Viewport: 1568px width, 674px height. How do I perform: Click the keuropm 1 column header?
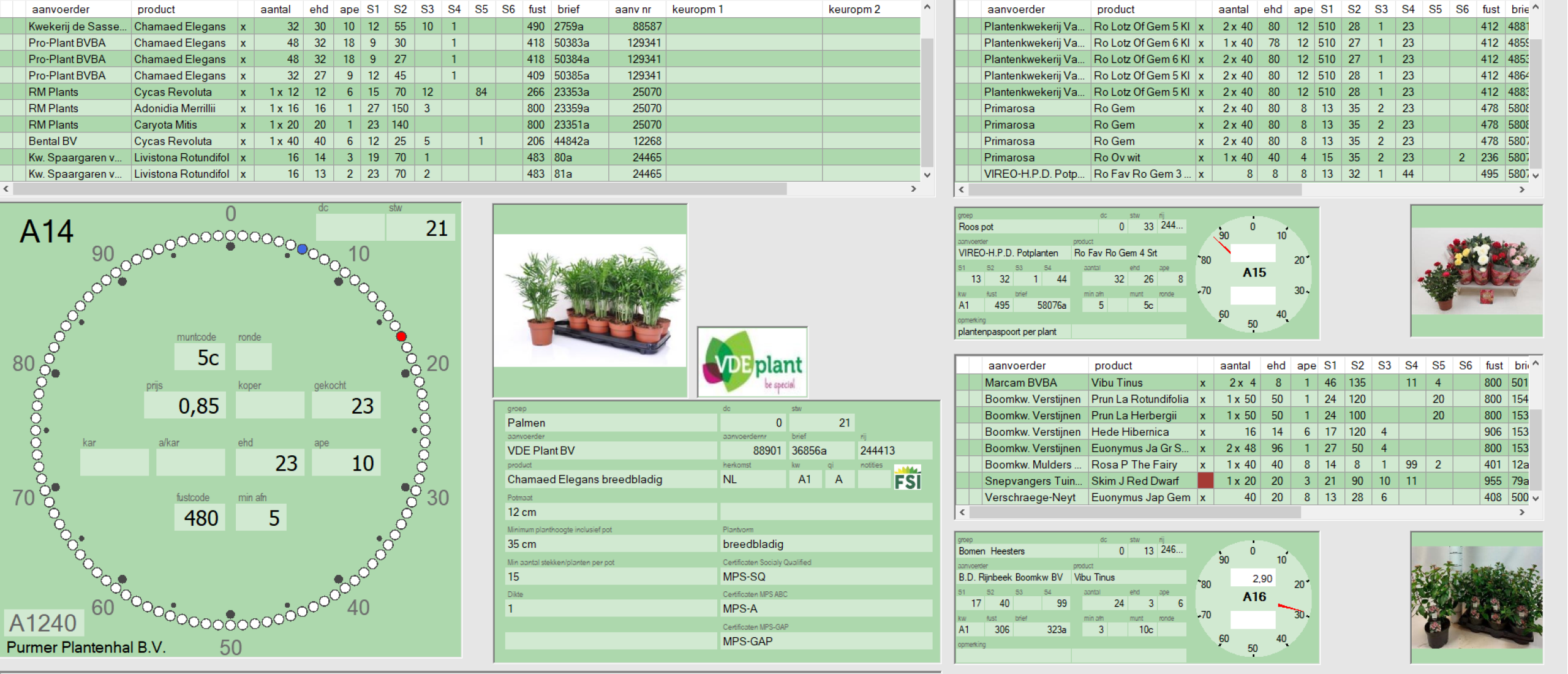pos(698,9)
